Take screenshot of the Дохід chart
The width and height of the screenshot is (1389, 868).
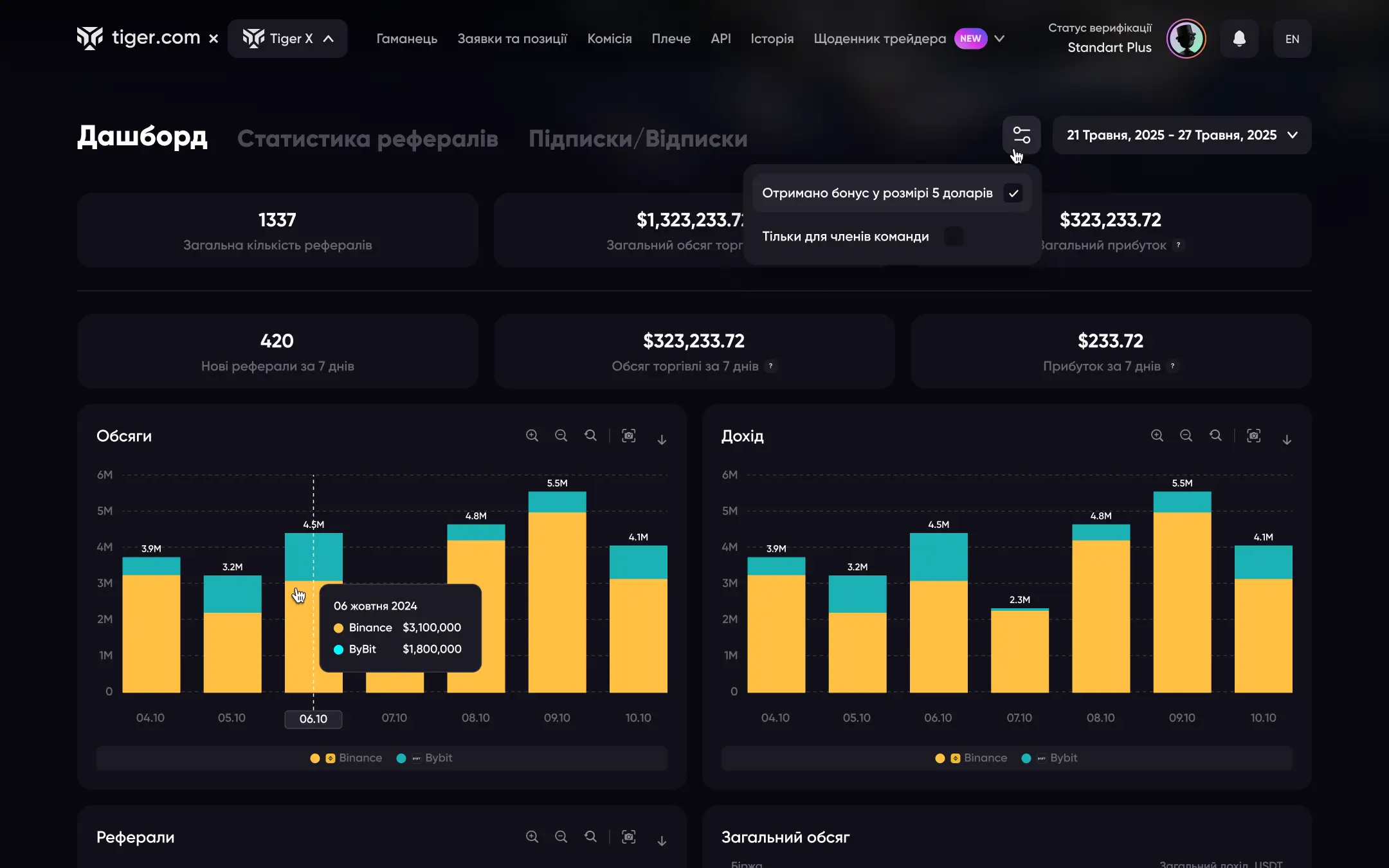[1253, 436]
